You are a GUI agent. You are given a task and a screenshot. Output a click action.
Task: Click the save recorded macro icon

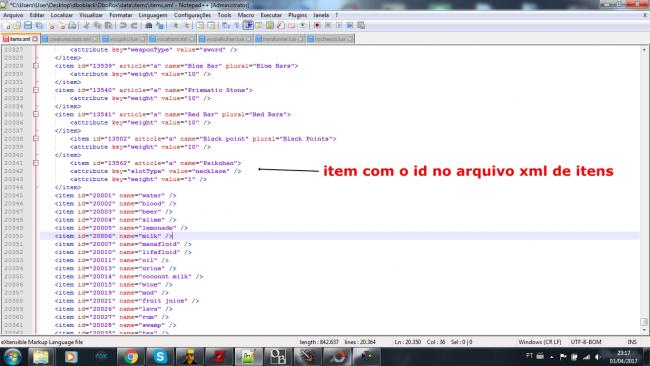point(361,26)
